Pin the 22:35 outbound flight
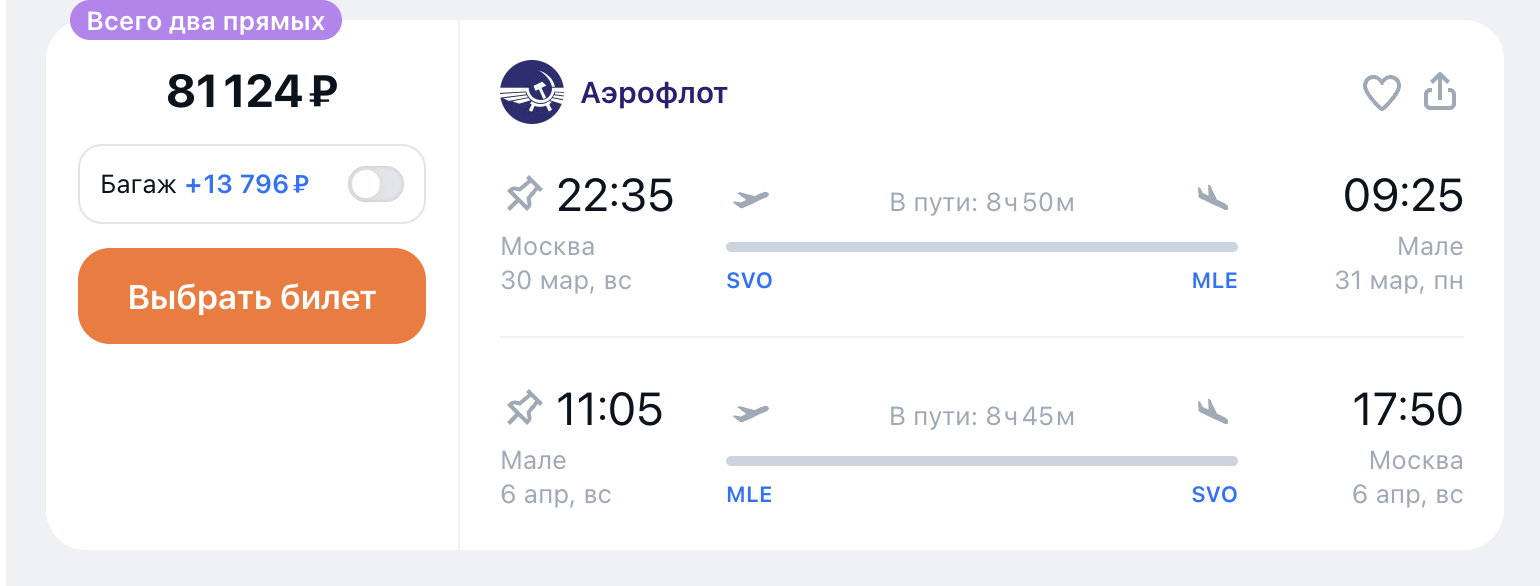The width and height of the screenshot is (1540, 586). point(523,194)
